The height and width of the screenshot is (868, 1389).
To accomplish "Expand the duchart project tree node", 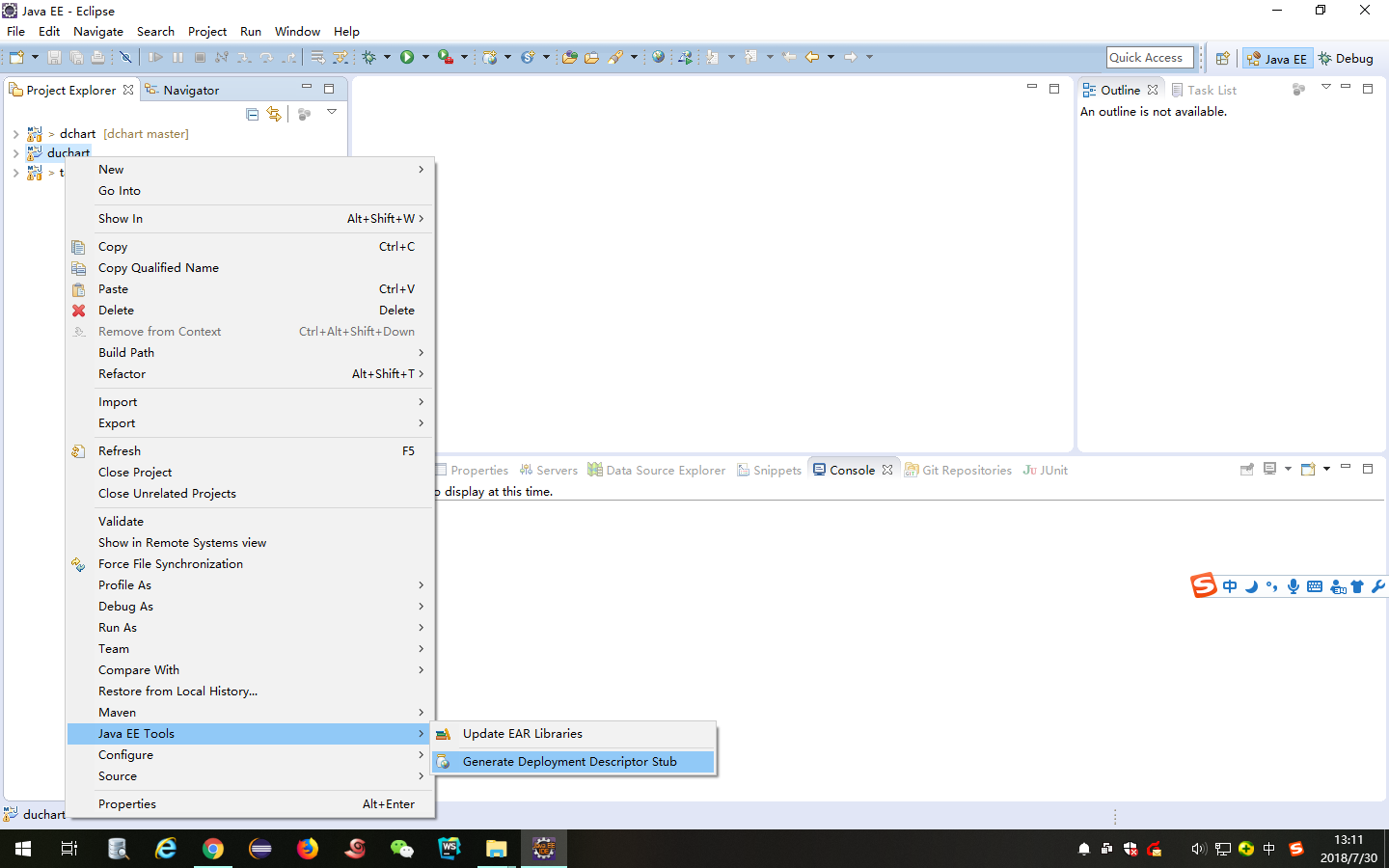I will click(15, 153).
